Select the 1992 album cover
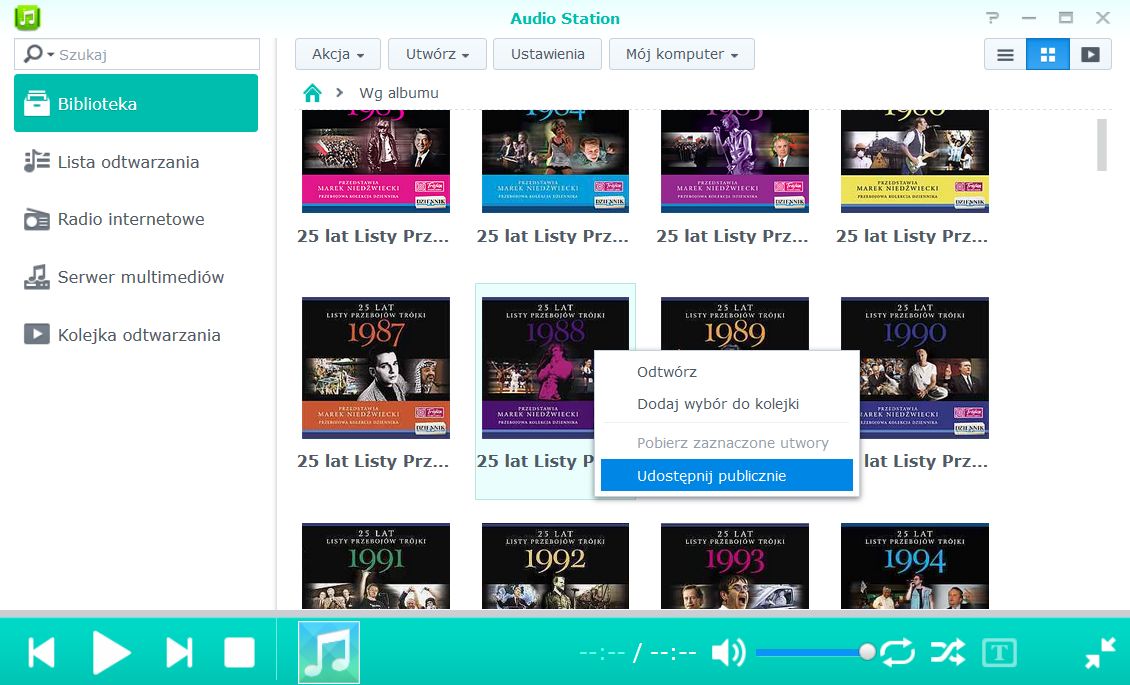The image size is (1130, 685). [x=555, y=566]
